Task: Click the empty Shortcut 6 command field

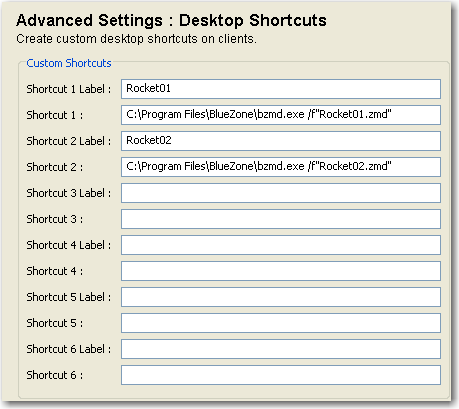Action: pos(281,375)
